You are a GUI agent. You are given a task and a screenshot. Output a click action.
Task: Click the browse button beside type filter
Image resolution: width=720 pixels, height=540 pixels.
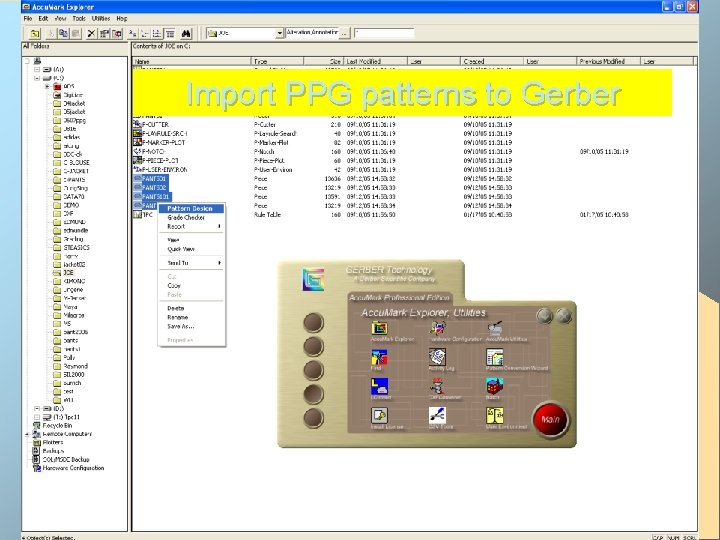coord(344,33)
